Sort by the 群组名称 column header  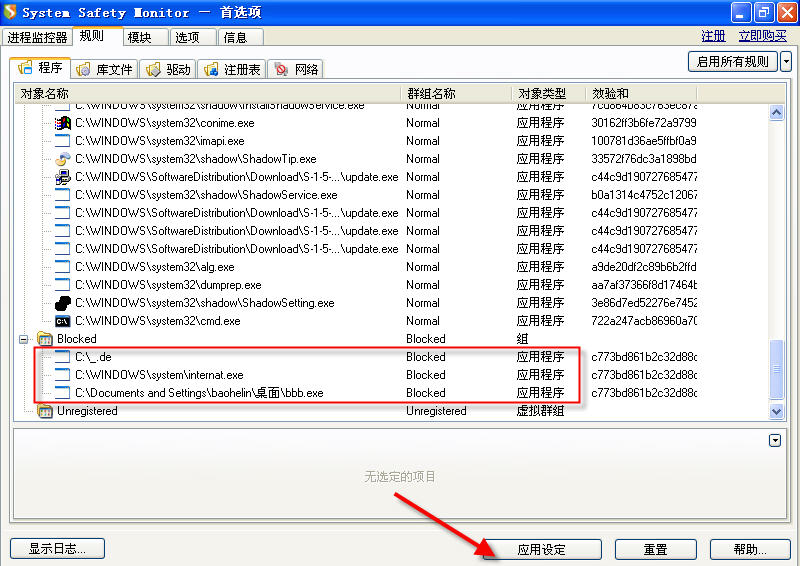(457, 93)
